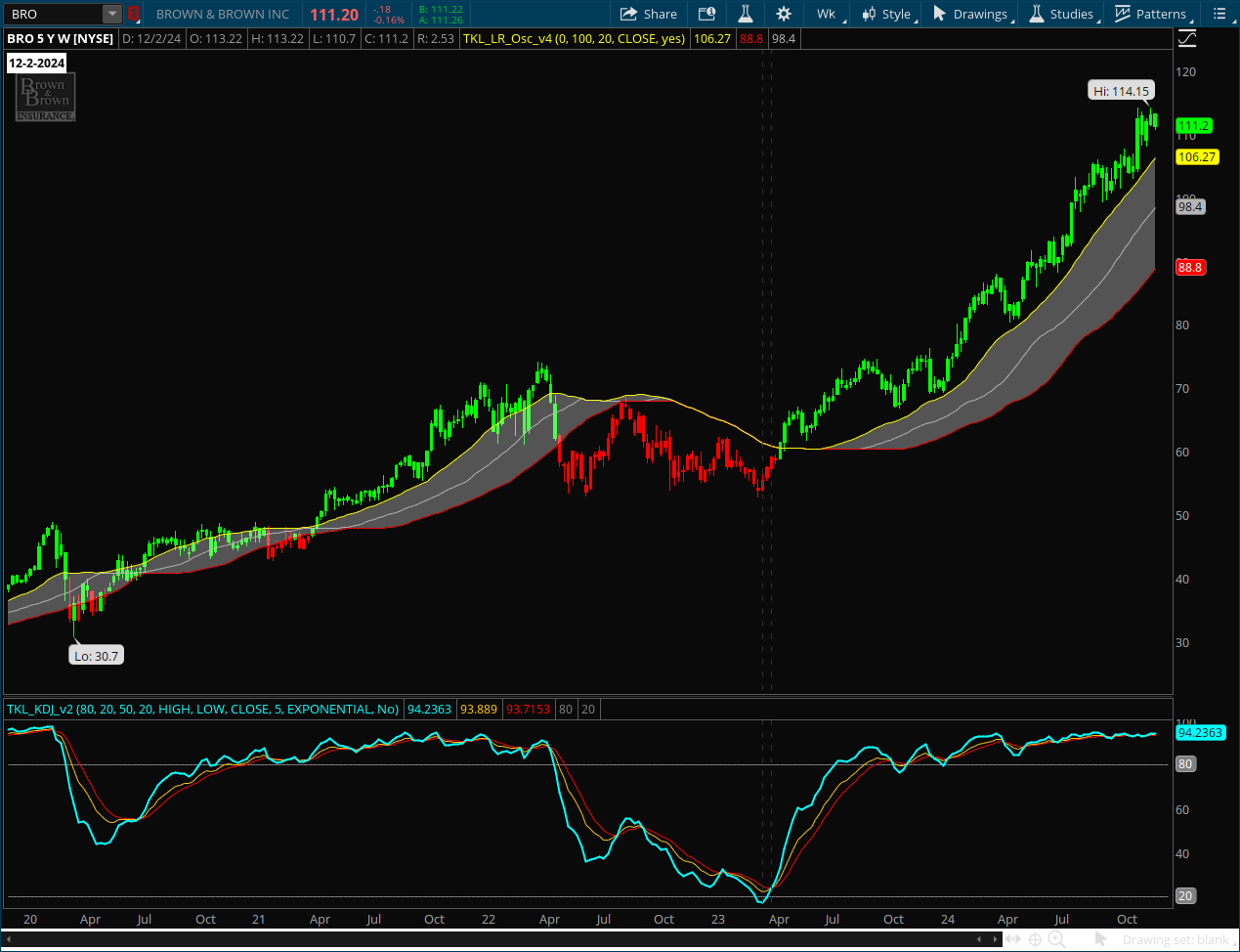1240x952 pixels.
Task: Open the red clipboard link color menu
Action: tap(134, 14)
